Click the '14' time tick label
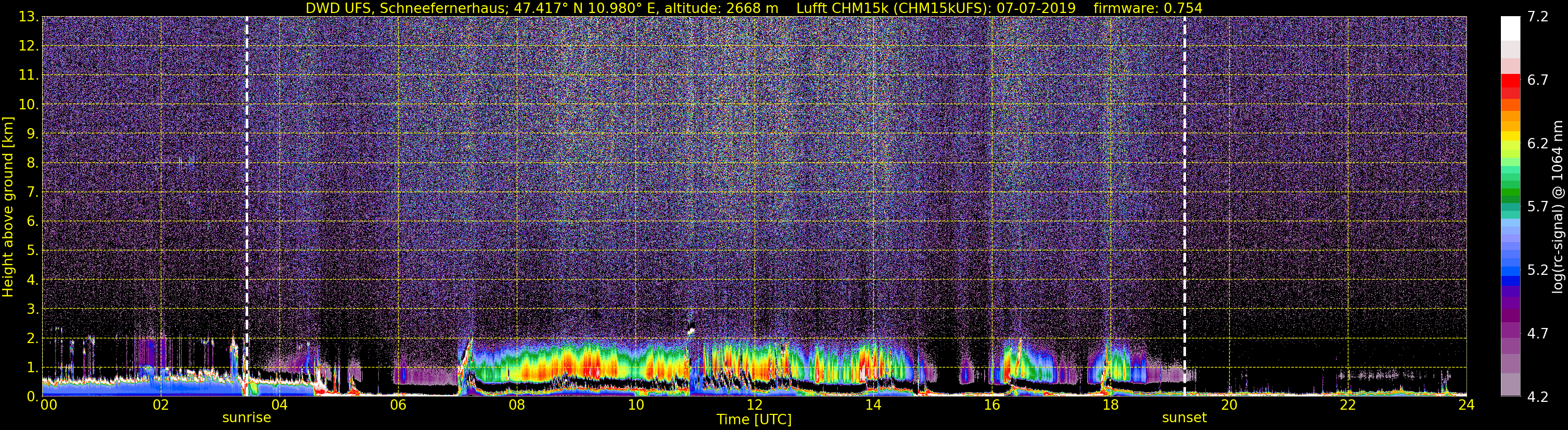 point(873,406)
